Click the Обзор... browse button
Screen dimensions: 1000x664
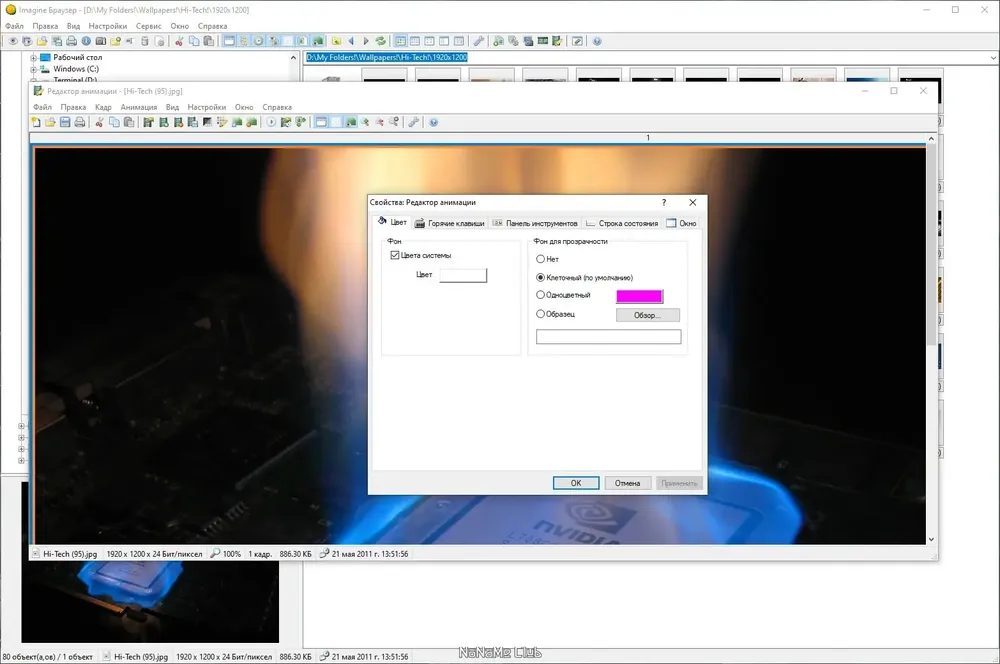(x=647, y=315)
